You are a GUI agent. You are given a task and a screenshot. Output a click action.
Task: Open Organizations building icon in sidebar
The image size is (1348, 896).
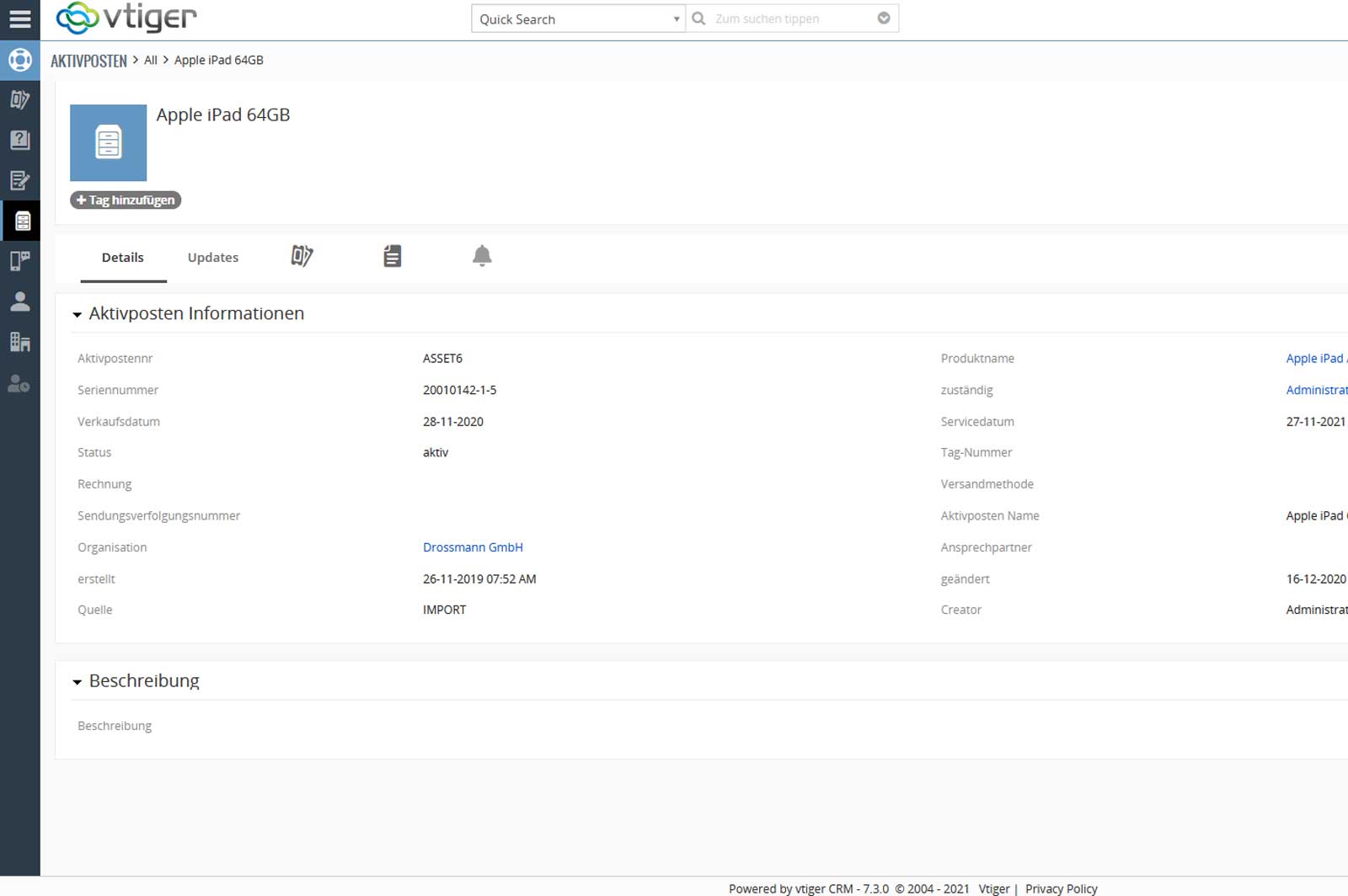(x=19, y=342)
